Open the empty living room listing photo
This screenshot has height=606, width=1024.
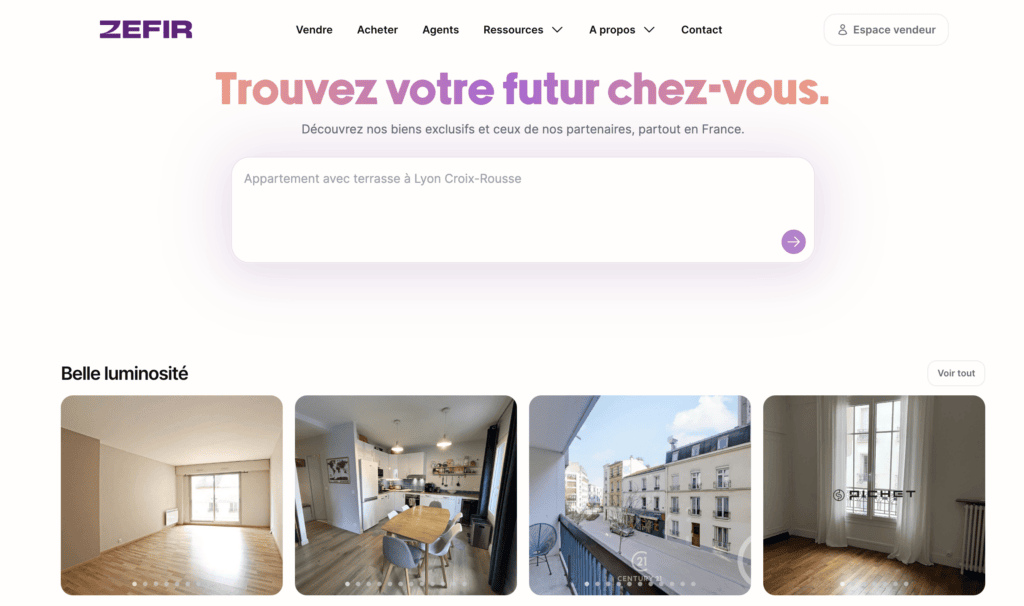(x=172, y=495)
